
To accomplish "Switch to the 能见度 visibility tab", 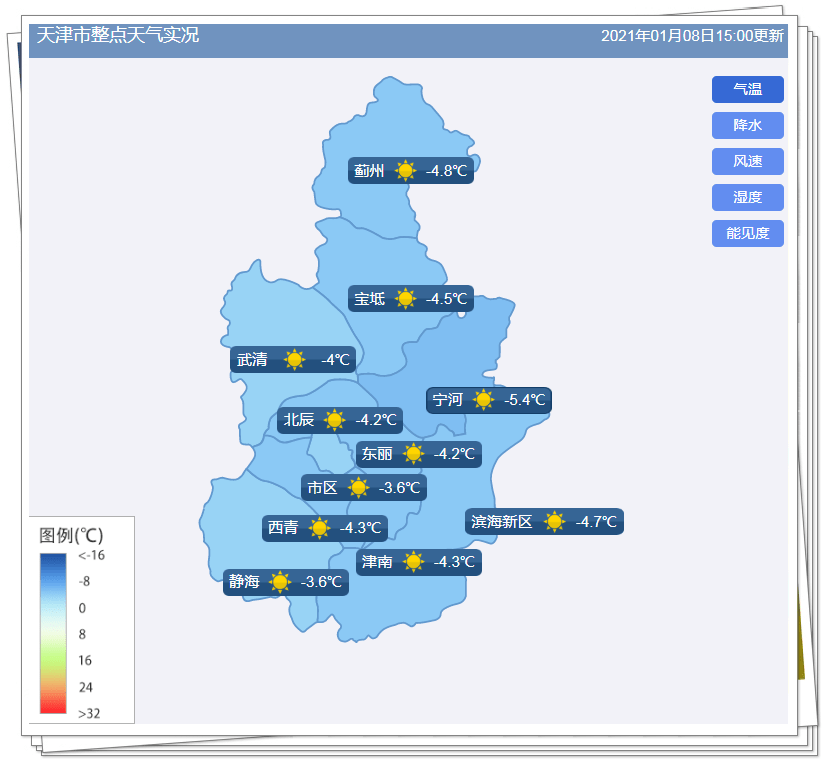I will (x=747, y=233).
